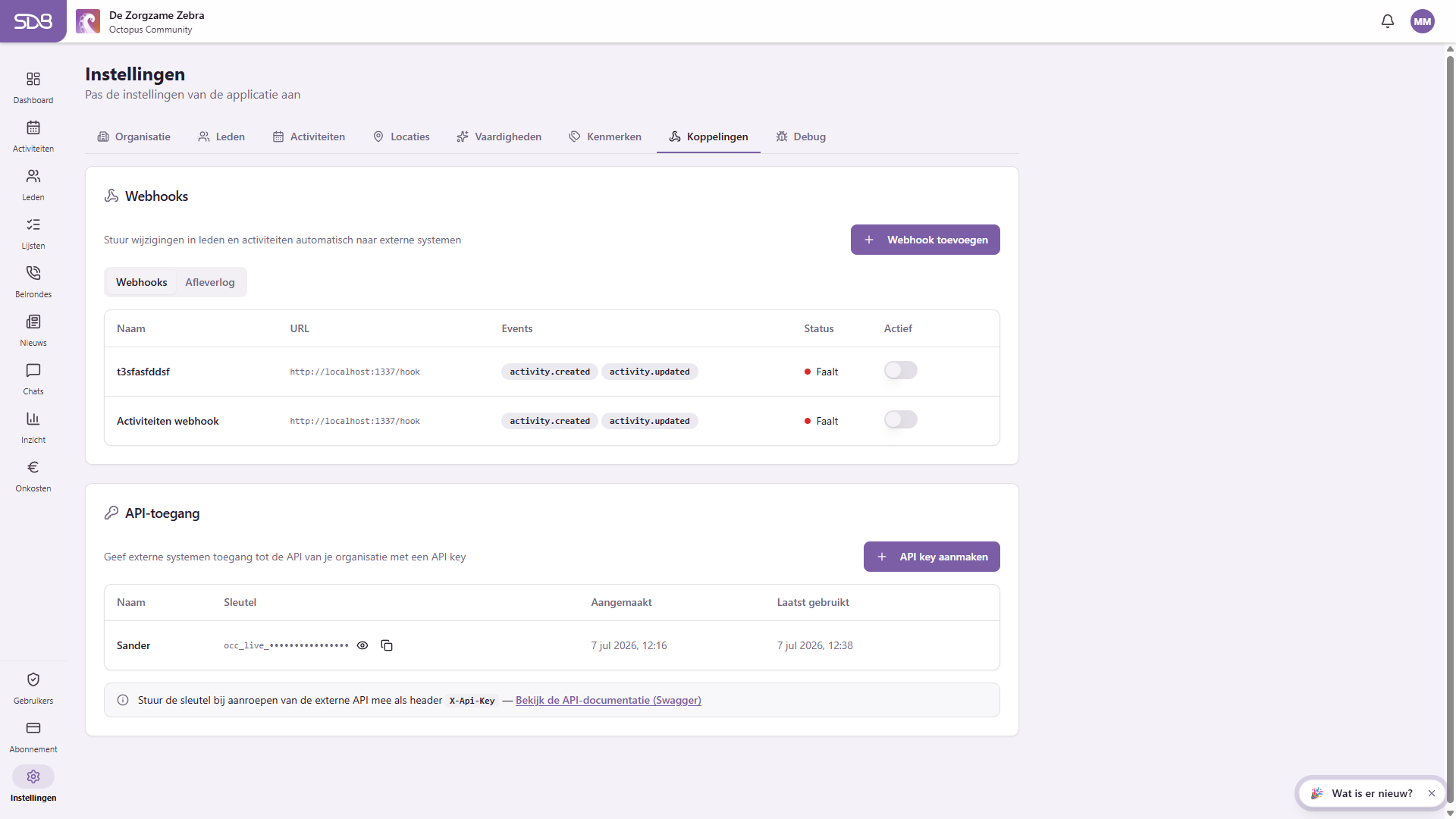The height and width of the screenshot is (819, 1456).
Task: Click the SDB logo
Action: [x=33, y=21]
